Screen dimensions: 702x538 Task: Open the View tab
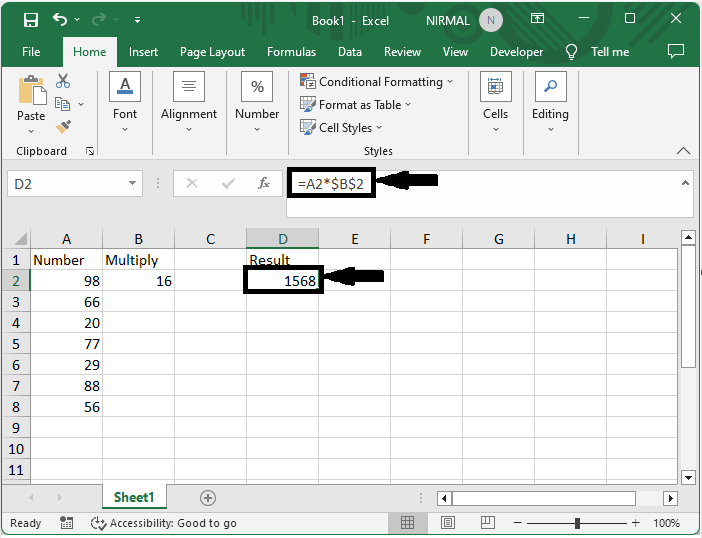(455, 52)
